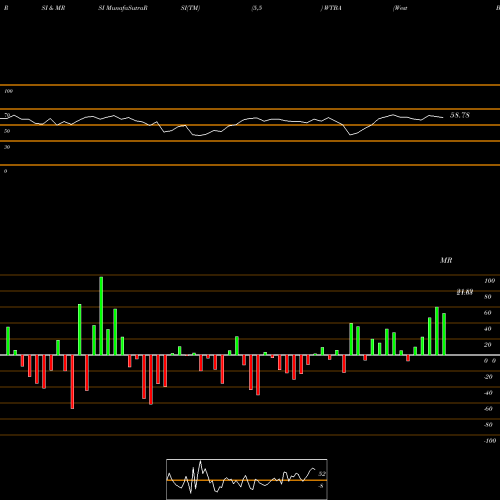Click the MR axis label -100
This screenshot has height=500, width=500.
click(x=490, y=441)
